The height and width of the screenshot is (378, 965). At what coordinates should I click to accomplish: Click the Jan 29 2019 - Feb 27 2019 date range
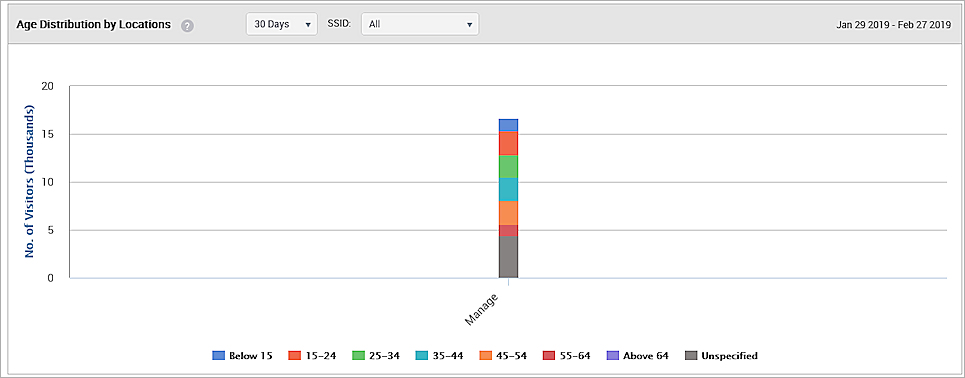pyautogui.click(x=894, y=25)
